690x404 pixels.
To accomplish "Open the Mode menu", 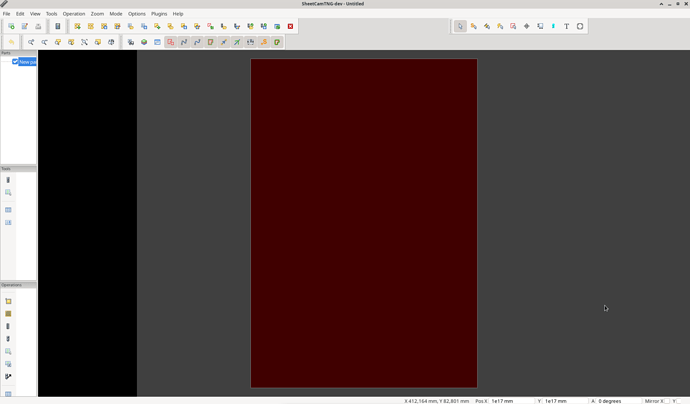I will coord(116,14).
